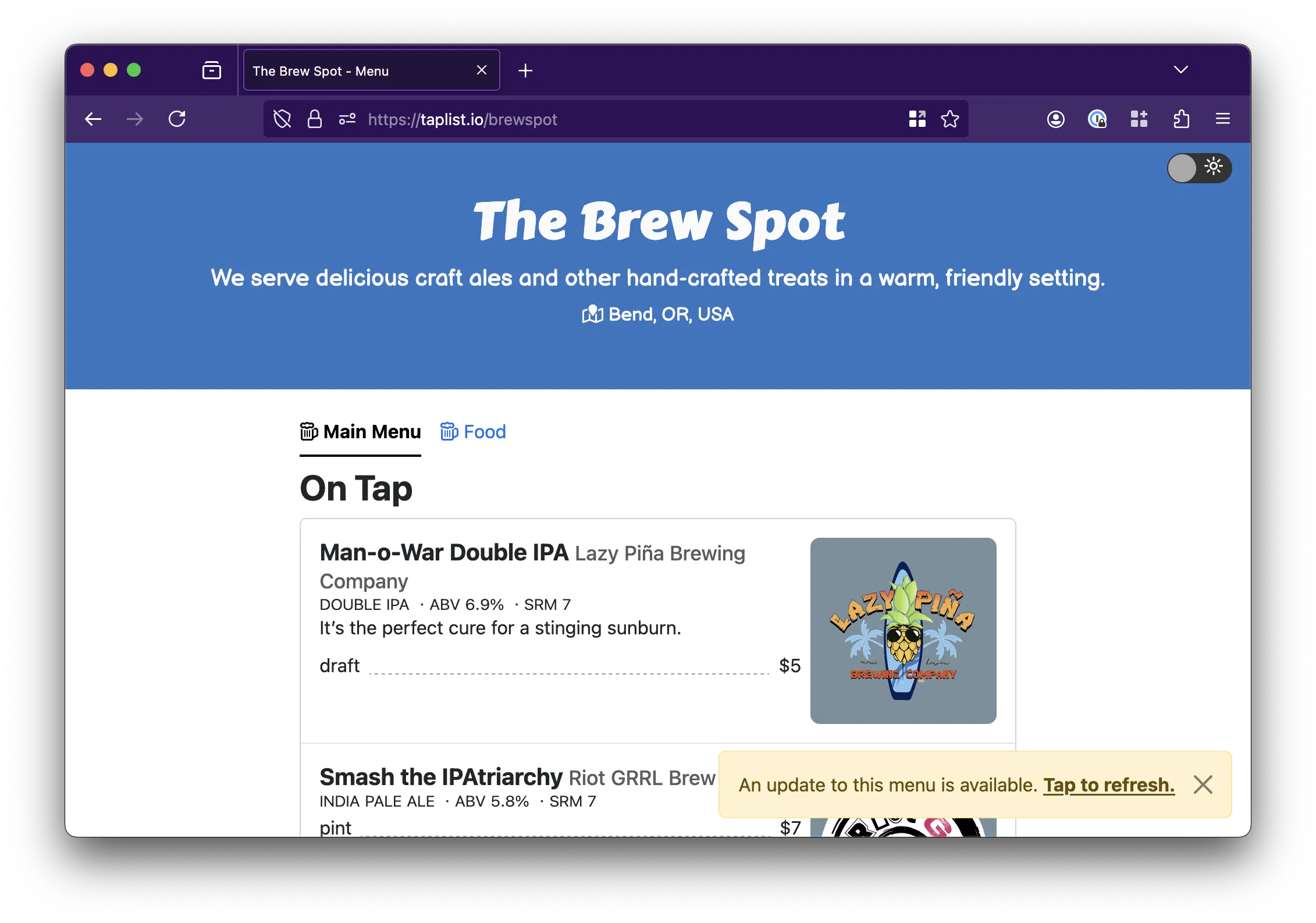The width and height of the screenshot is (1316, 923).
Task: Click the Lazy Piña Brewing logo thumbnail
Action: pyautogui.click(x=904, y=631)
